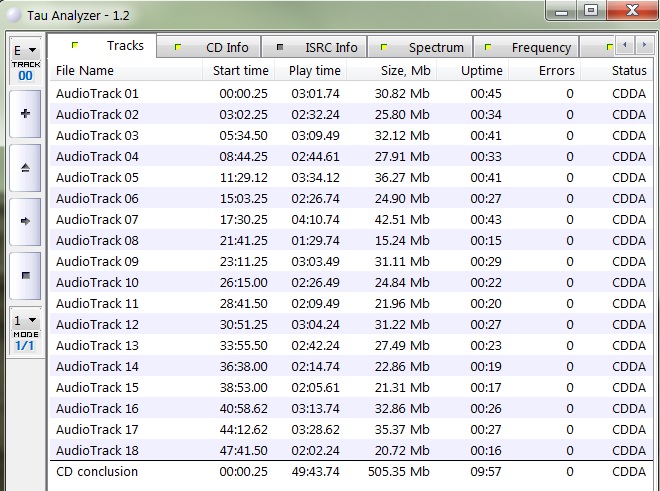
Task: Click the plus button in left sidebar
Action: [x=24, y=114]
